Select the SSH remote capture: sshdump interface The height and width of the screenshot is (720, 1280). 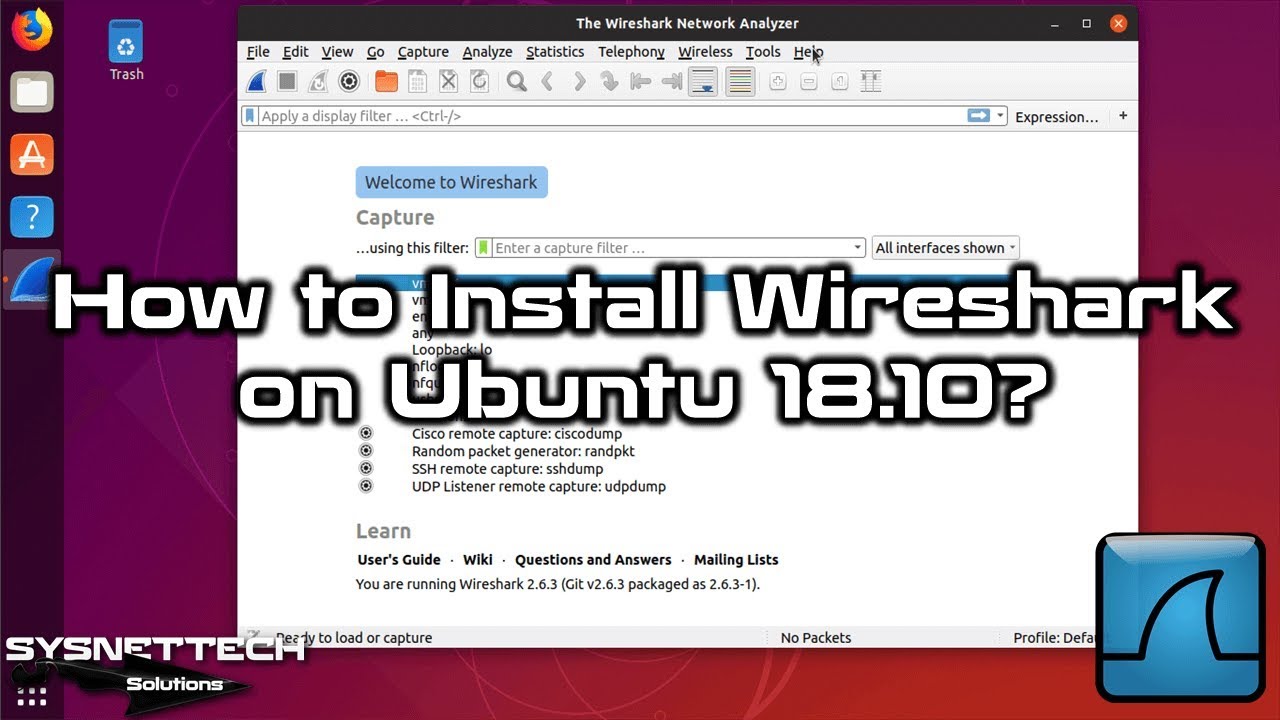pyautogui.click(x=507, y=468)
